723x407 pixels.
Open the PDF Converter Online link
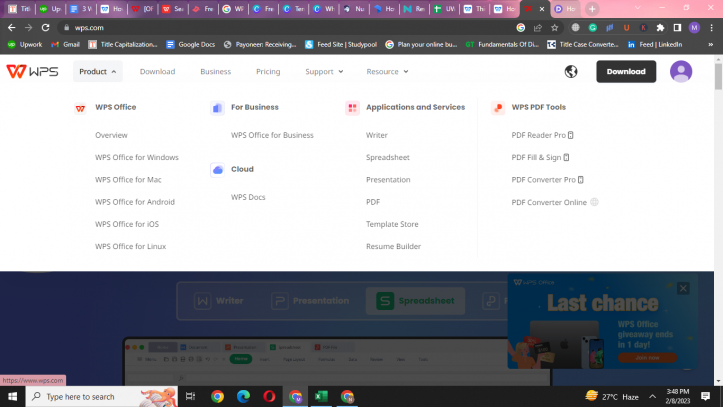pyautogui.click(x=555, y=202)
